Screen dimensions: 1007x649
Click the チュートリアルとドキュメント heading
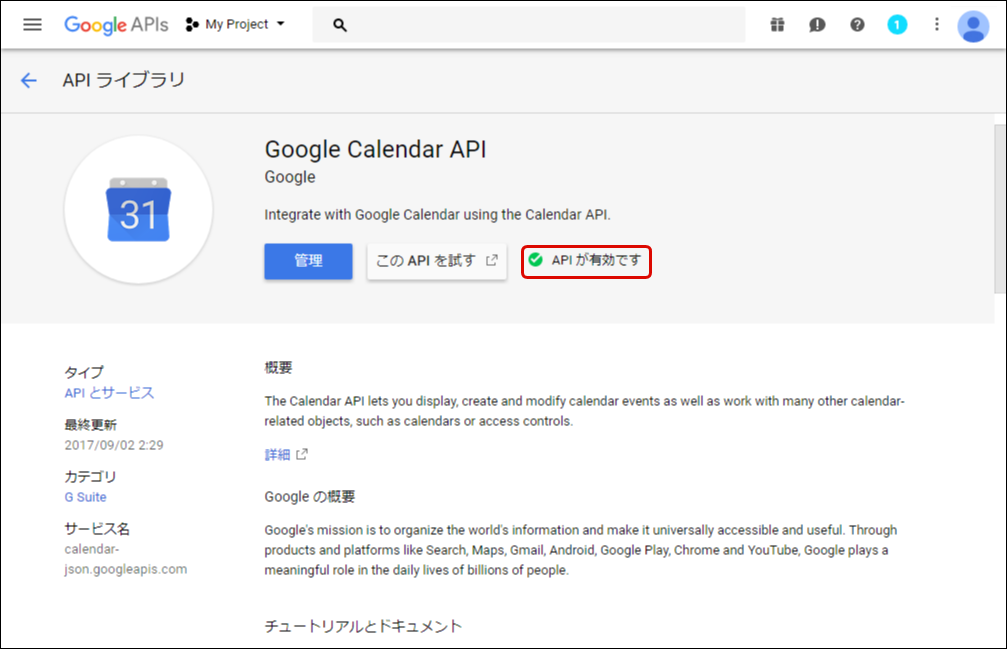pos(363,626)
